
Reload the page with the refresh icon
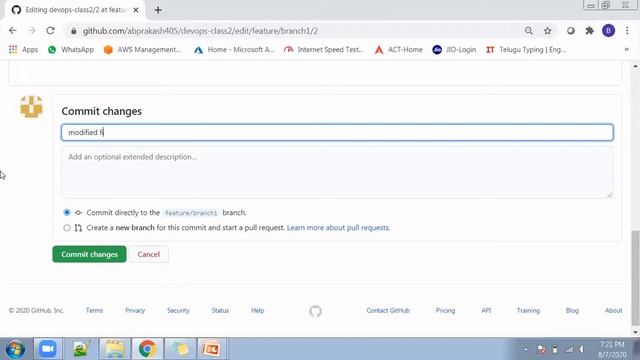click(50, 31)
